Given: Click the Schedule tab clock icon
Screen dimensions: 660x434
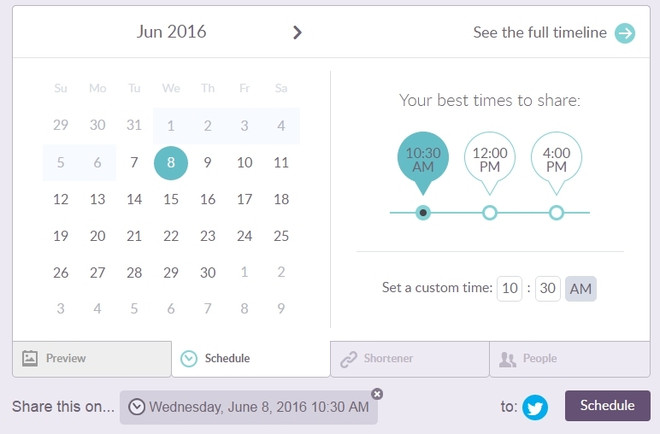Looking at the screenshot, I should pyautogui.click(x=189, y=359).
